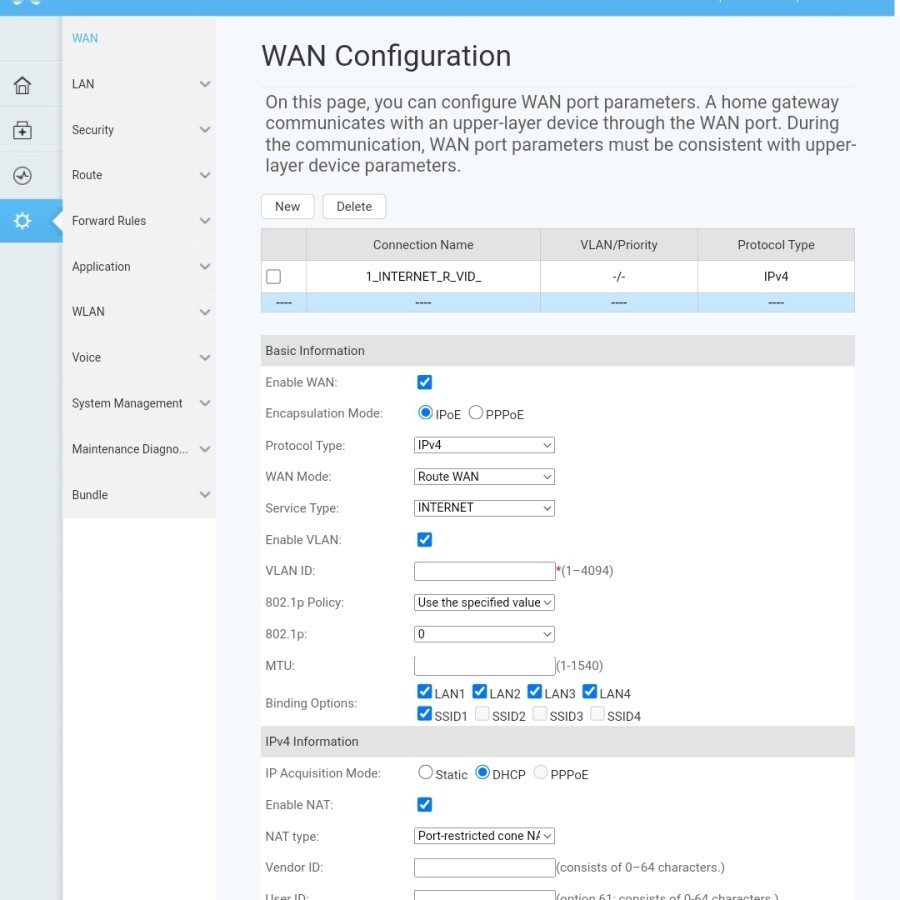
Task: Select the IPoE encapsulation radio button
Action: [x=425, y=413]
